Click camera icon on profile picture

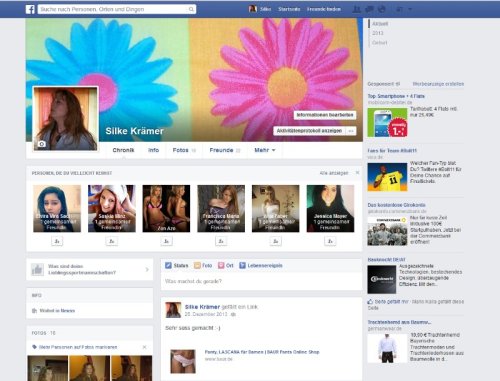(x=42, y=144)
